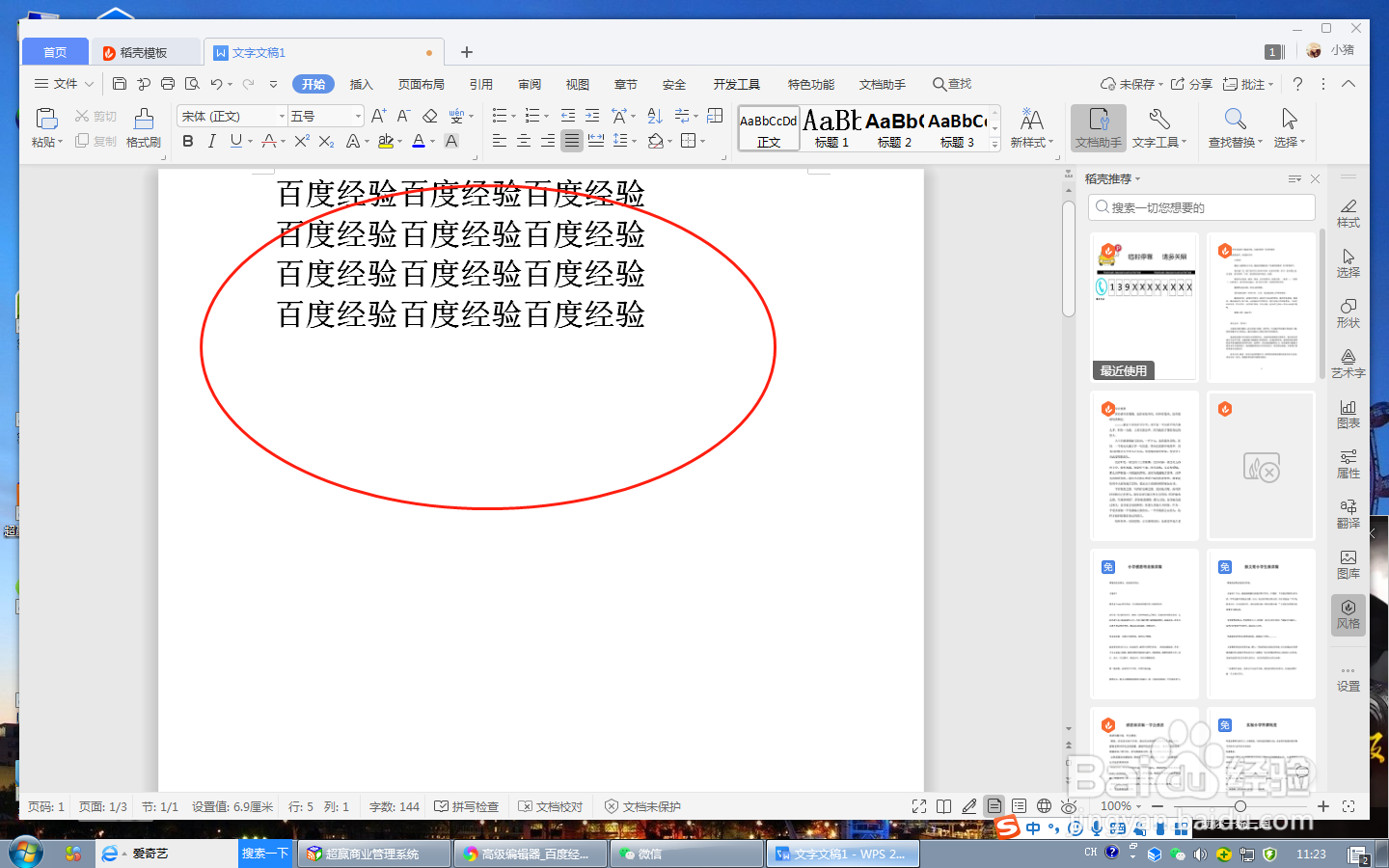
Task: Pick the text highlight color swatch
Action: [x=386, y=141]
